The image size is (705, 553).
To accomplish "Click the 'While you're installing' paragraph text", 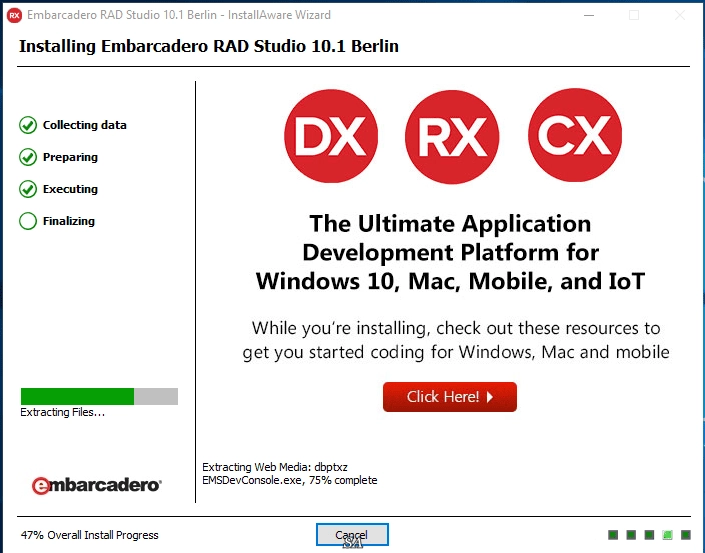I will click(456, 340).
